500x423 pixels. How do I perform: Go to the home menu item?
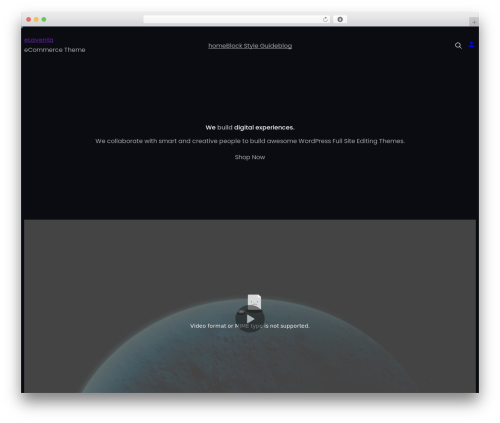pyautogui.click(x=217, y=46)
